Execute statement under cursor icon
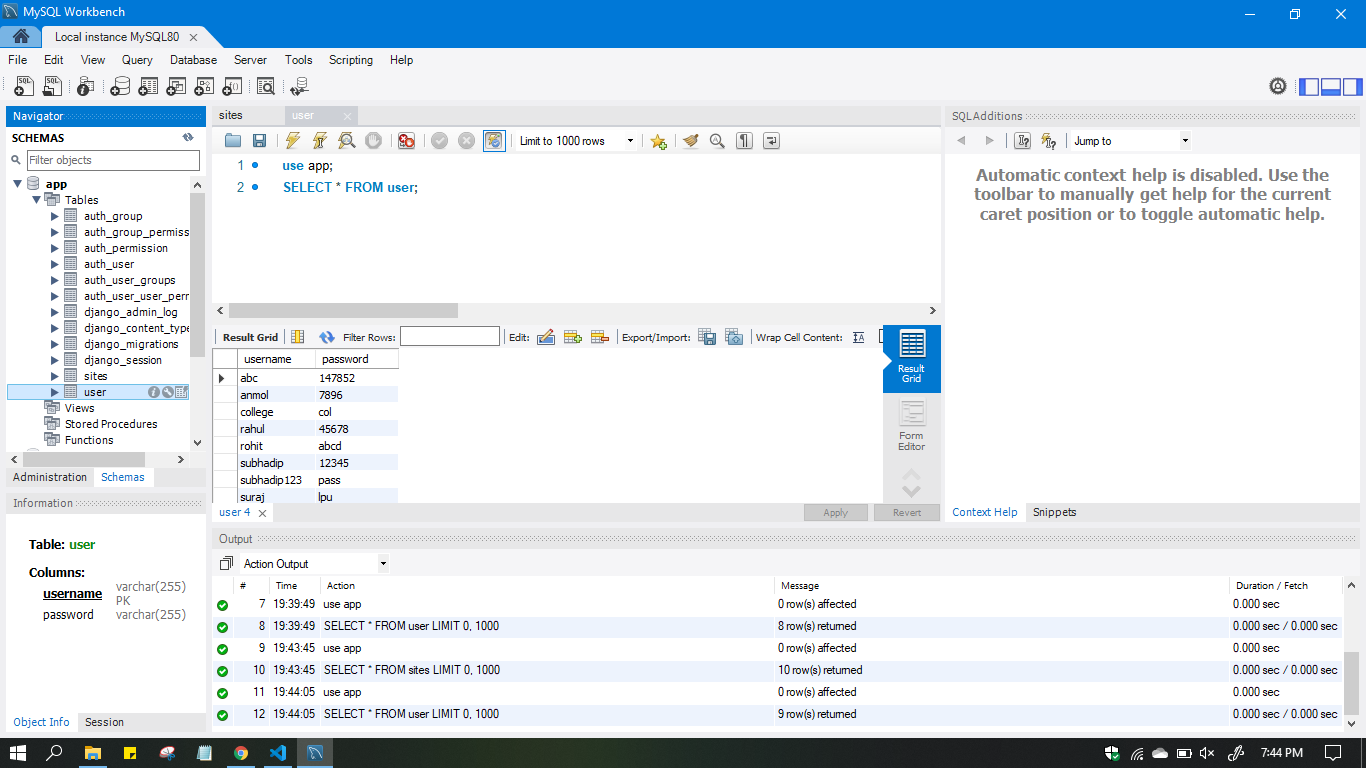 tap(320, 141)
